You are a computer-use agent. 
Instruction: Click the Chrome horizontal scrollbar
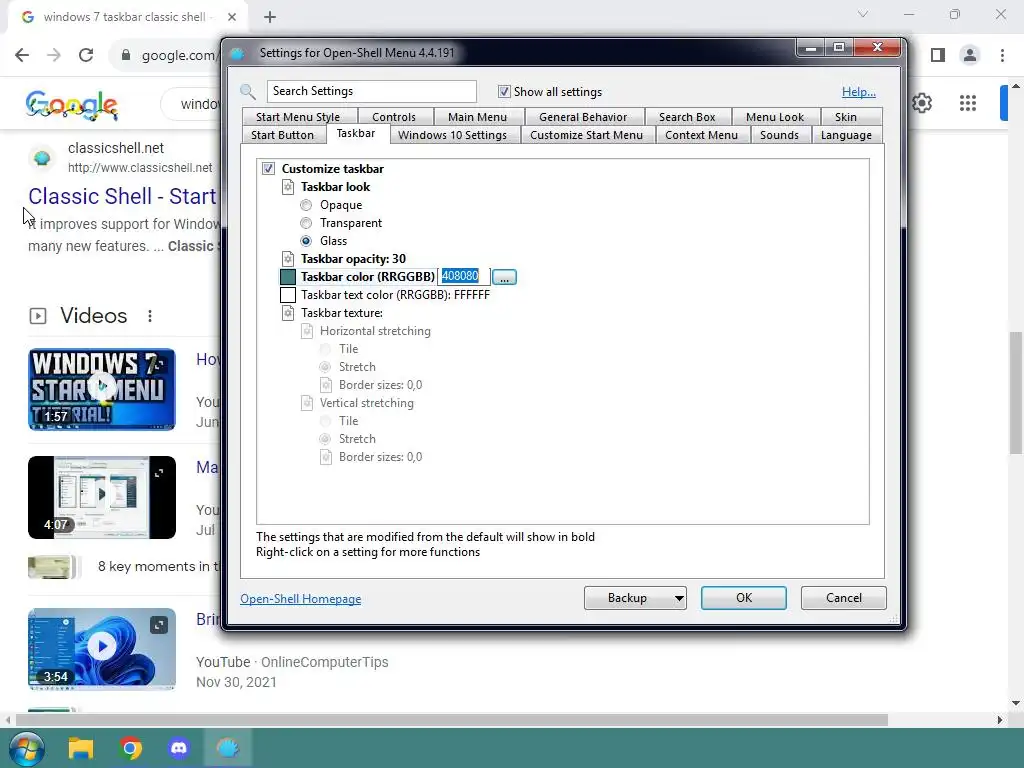[452, 720]
